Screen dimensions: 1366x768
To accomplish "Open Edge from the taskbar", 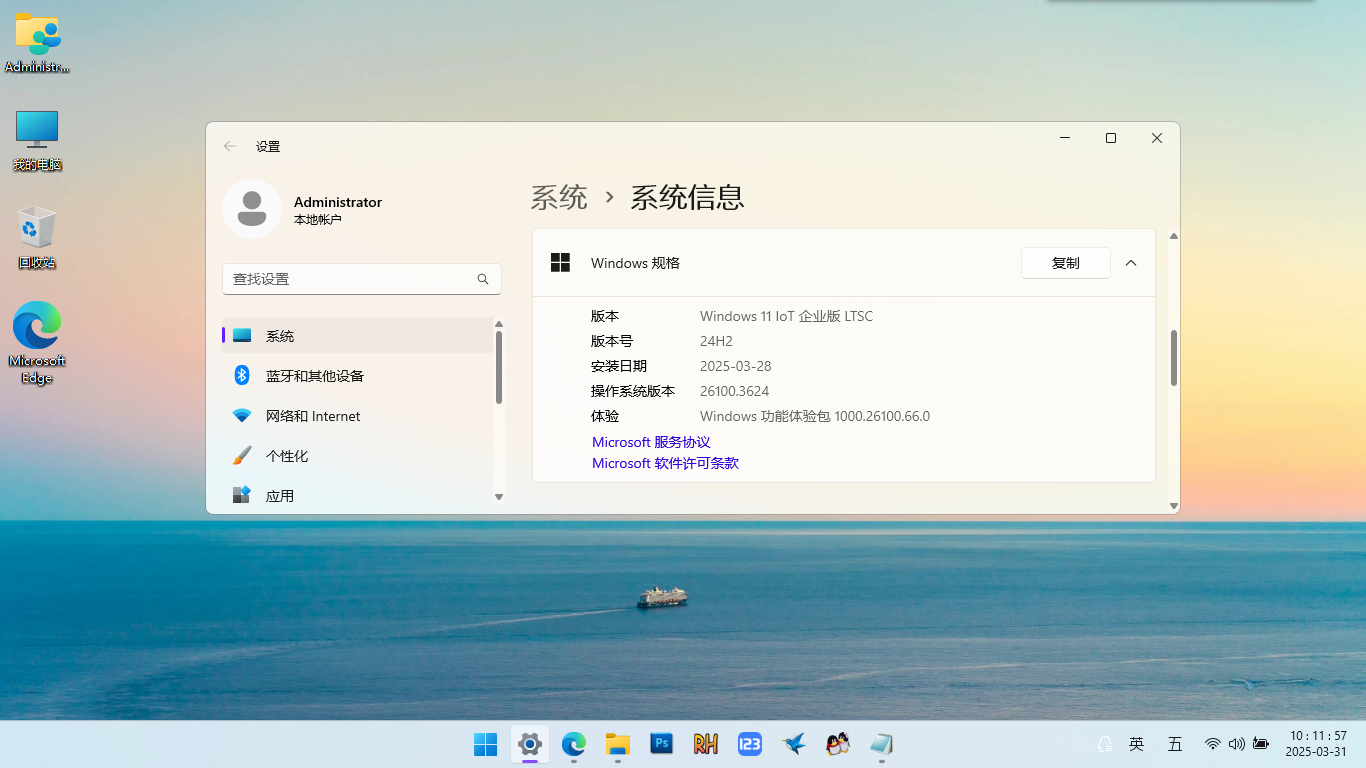I will coord(574,744).
